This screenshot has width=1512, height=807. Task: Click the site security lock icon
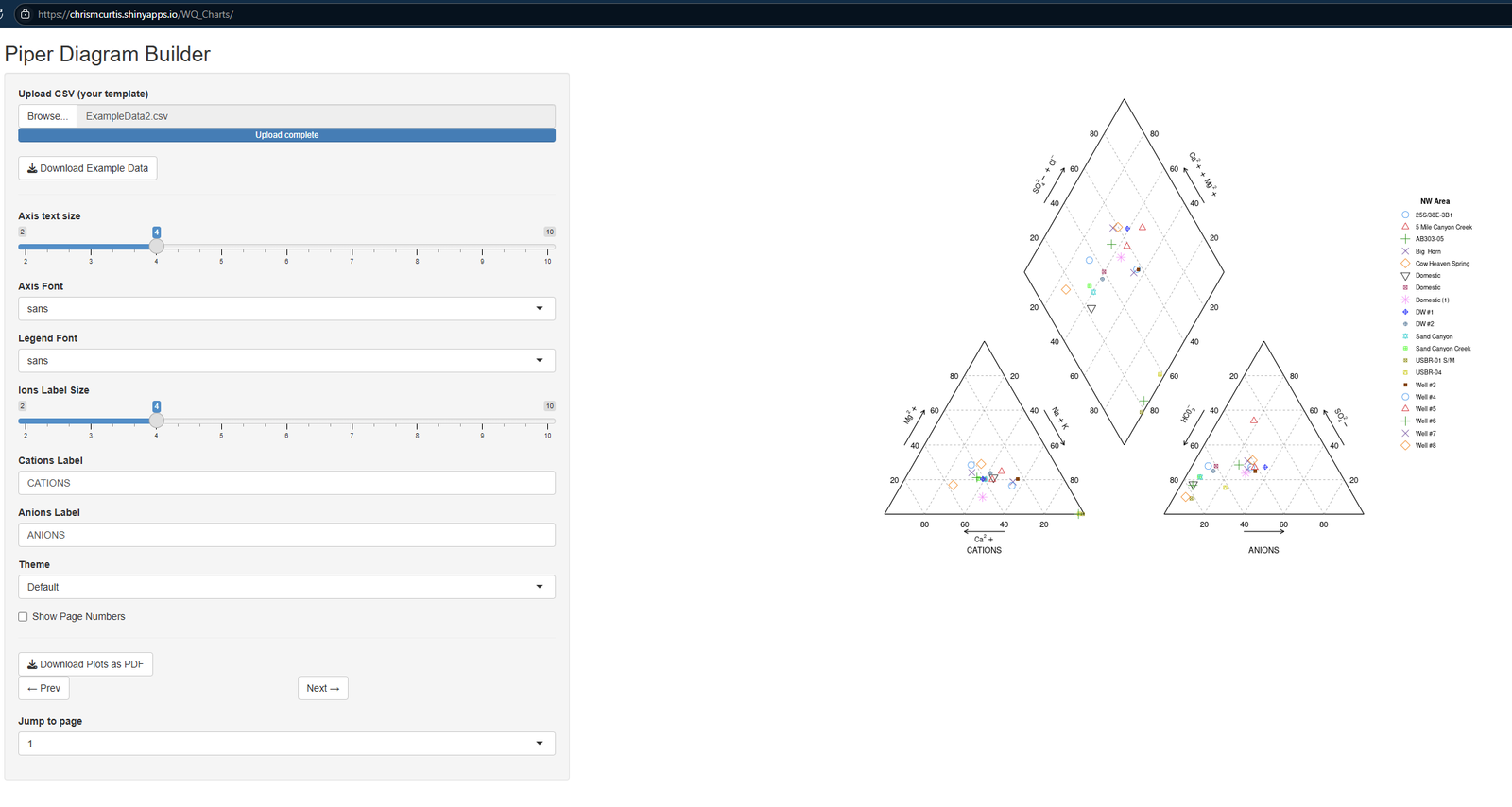25,14
